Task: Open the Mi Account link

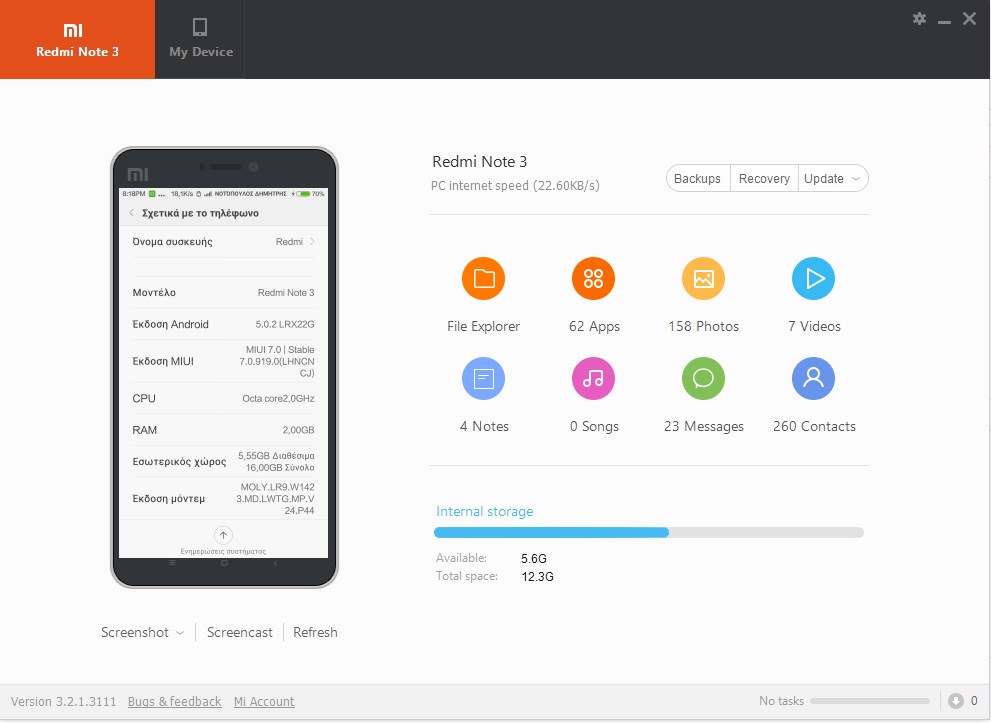Action: click(x=264, y=702)
